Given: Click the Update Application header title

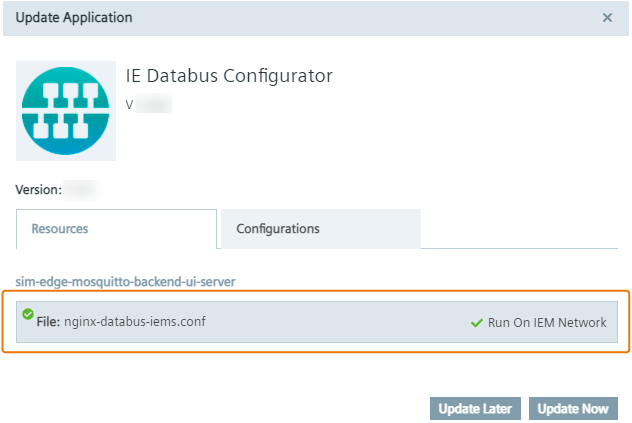Looking at the screenshot, I should [x=73, y=18].
